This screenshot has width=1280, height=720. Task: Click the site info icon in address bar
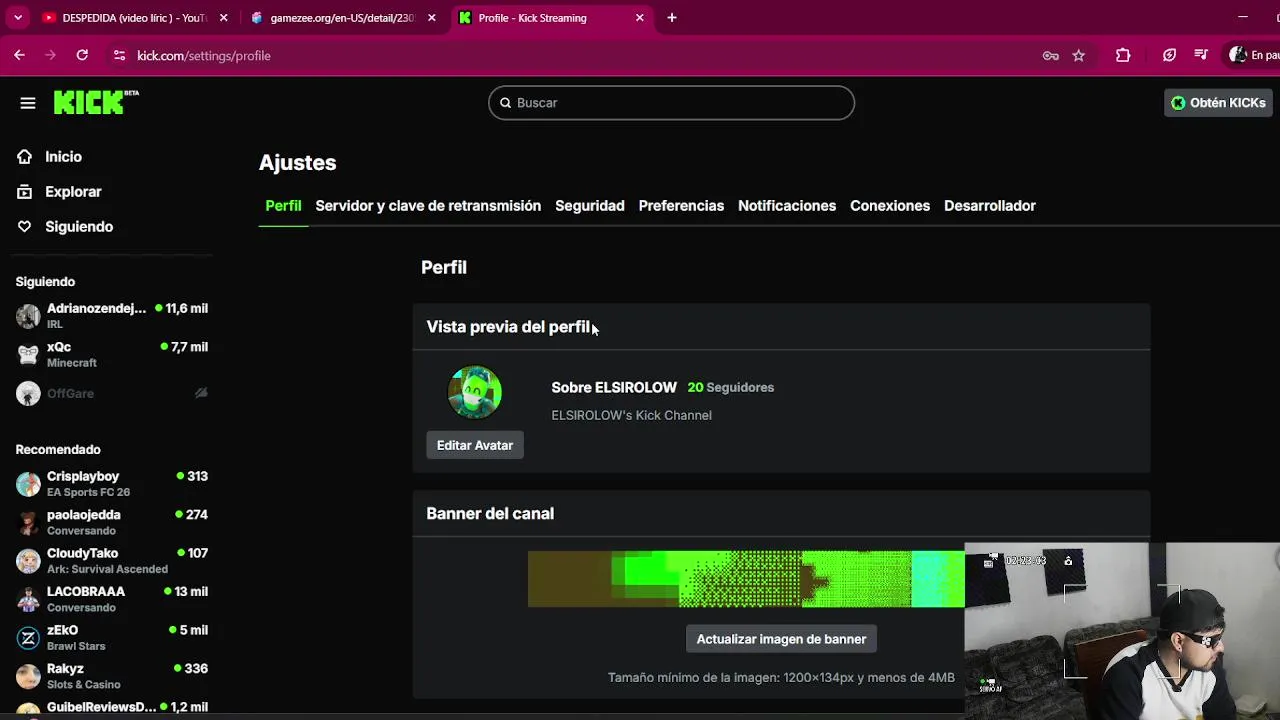pos(119,56)
